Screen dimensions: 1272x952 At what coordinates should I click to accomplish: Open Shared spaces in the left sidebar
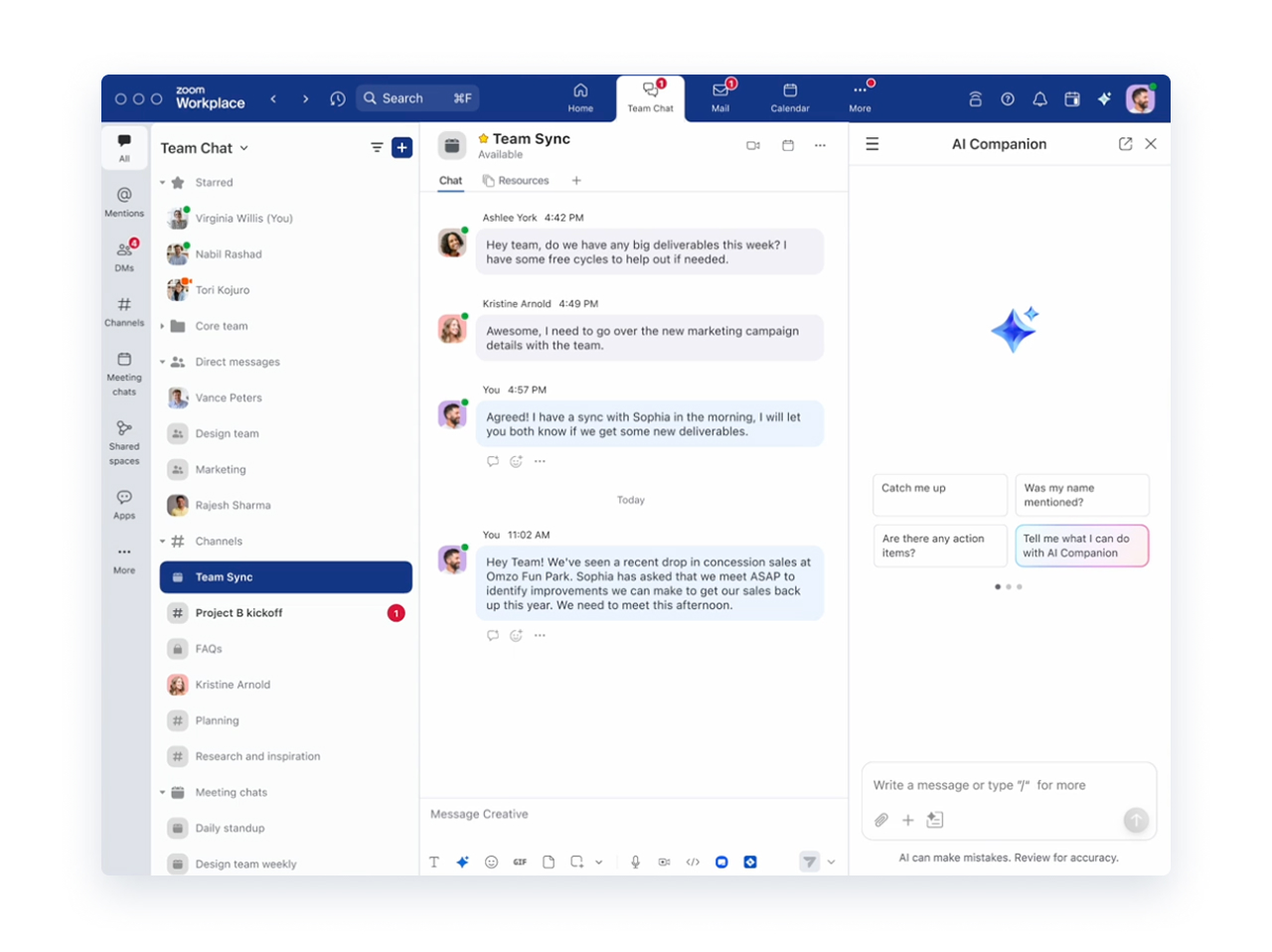124,442
